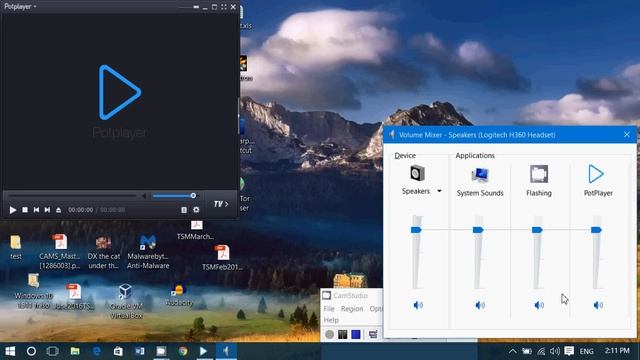640x360 pixels.
Task: Start playback in the Potplayer control bar
Action: 13,210
